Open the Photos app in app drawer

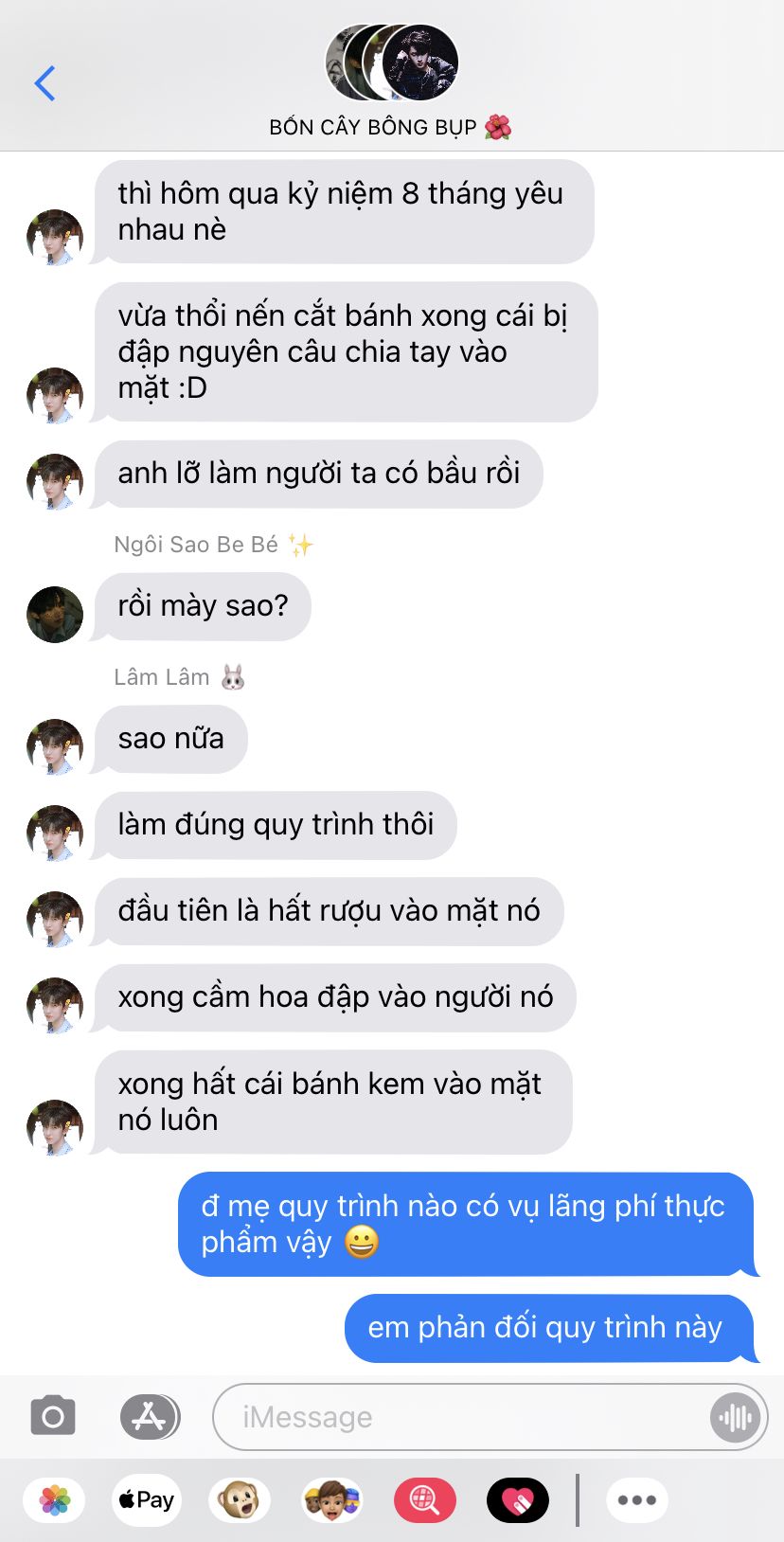pos(55,1500)
